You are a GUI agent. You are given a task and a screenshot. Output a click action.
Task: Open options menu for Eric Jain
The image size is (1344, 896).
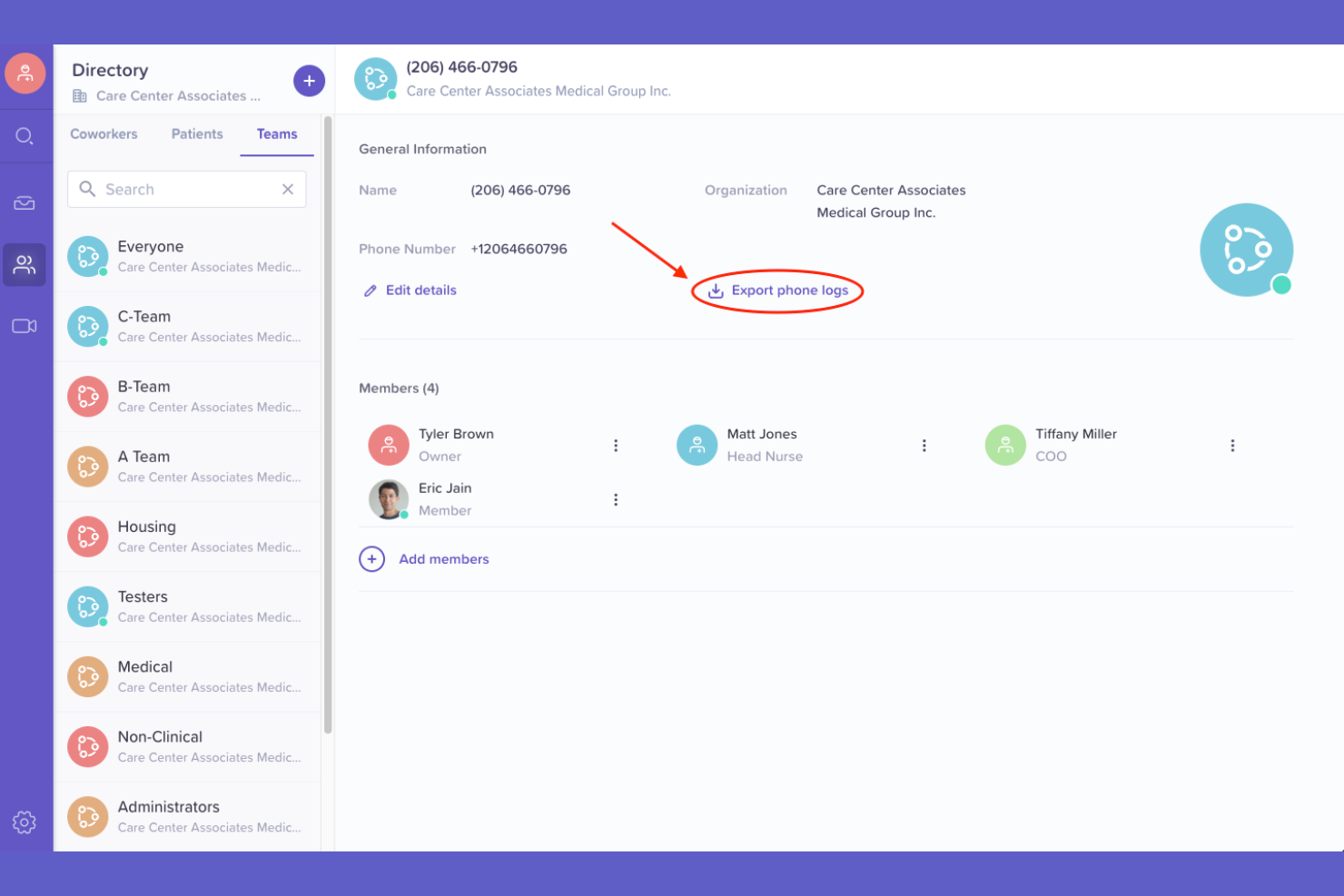pyautogui.click(x=616, y=500)
